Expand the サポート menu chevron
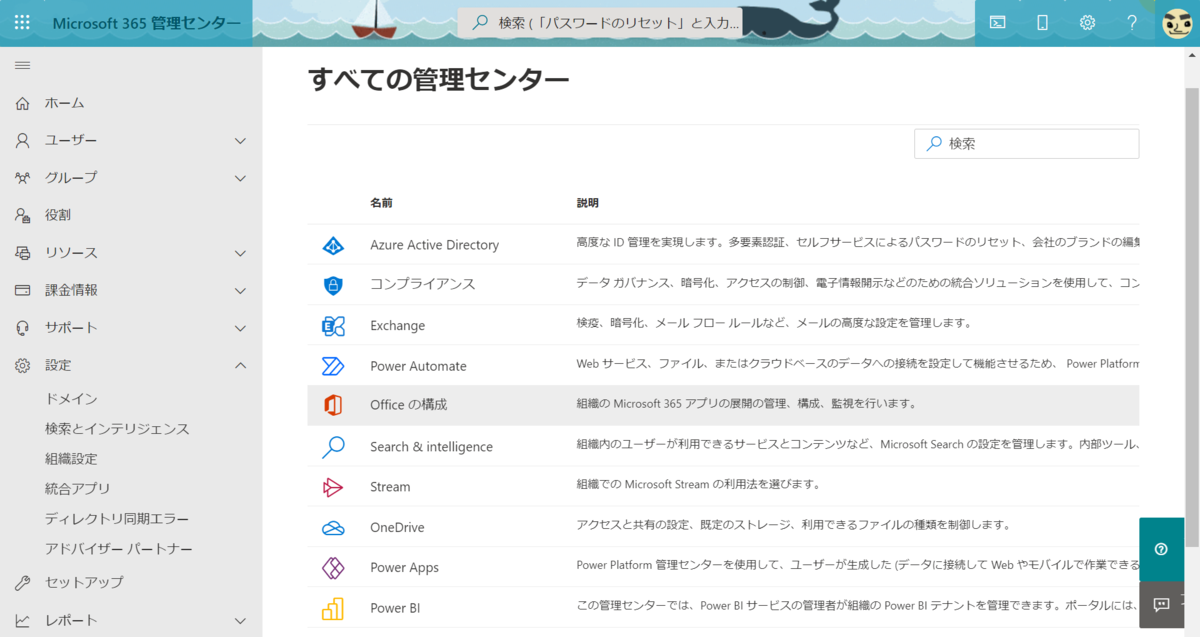Viewport: 1200px width, 637px height. [x=240, y=328]
